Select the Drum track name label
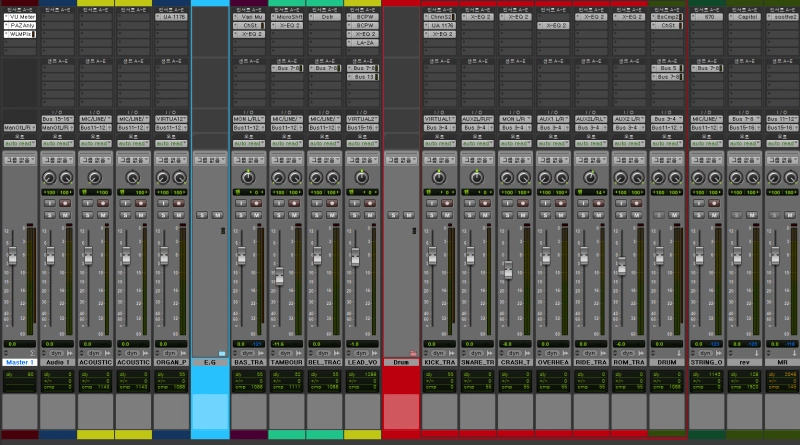The width and height of the screenshot is (800, 445). click(x=400, y=362)
